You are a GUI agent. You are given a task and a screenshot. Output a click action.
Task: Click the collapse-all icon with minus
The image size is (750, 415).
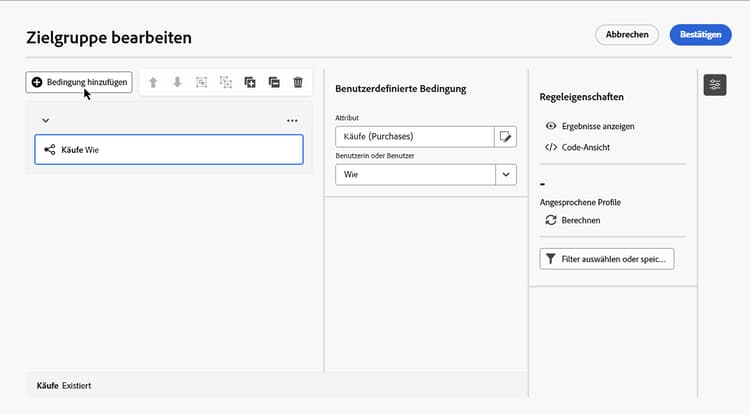(x=274, y=82)
